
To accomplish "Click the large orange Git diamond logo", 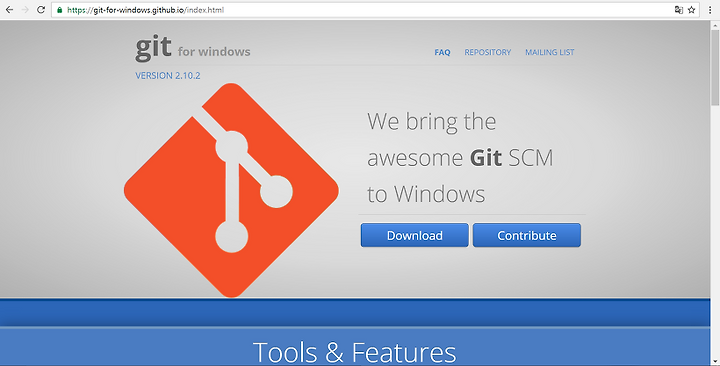I will (231, 190).
